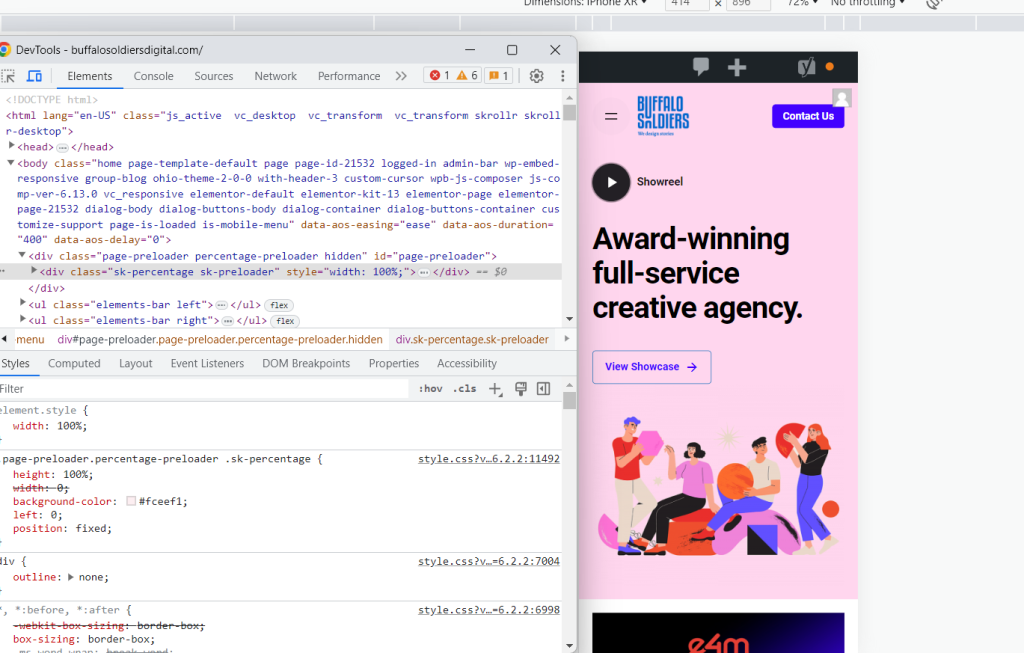
Task: Toggle the computed styles sidebar icon
Action: (543, 389)
